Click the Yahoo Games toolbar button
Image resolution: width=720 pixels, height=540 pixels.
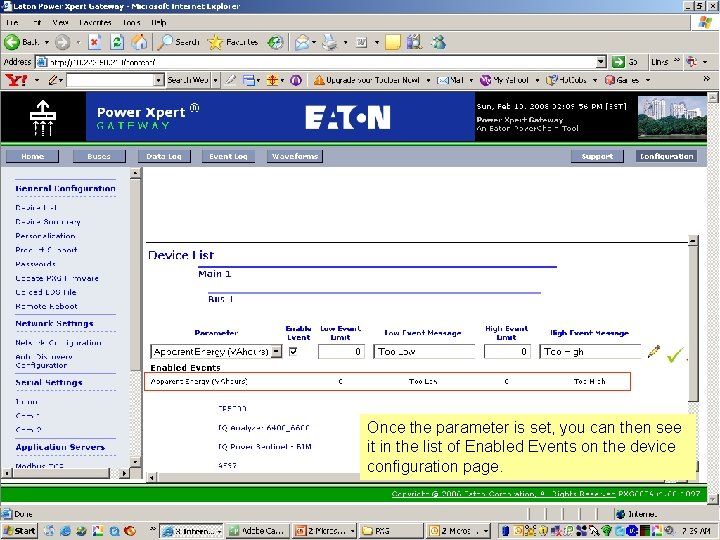[x=622, y=80]
